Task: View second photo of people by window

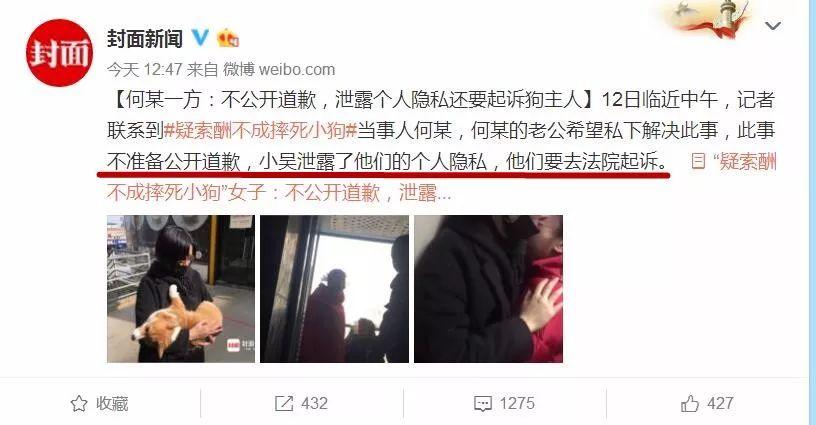Action: pyautogui.click(x=335, y=289)
